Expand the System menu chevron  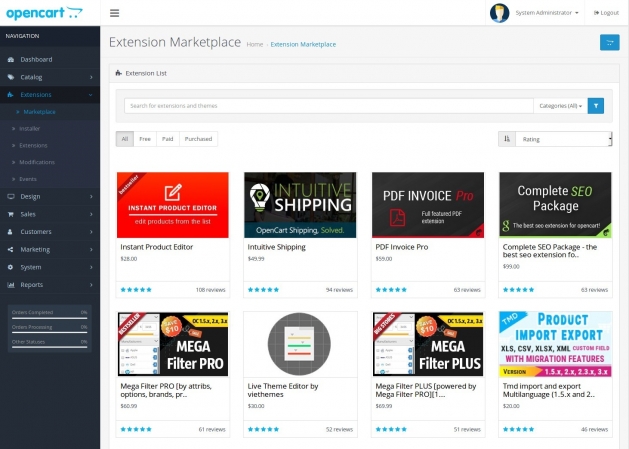coord(91,267)
